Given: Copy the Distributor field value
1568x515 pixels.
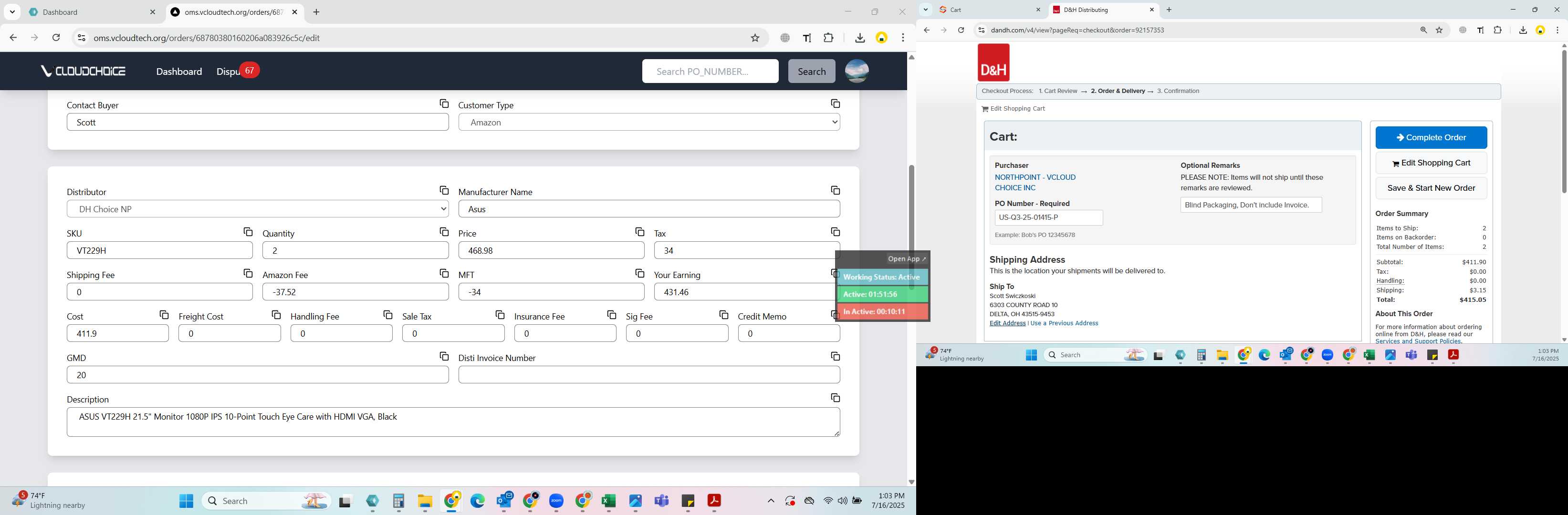Looking at the screenshot, I should click(444, 191).
